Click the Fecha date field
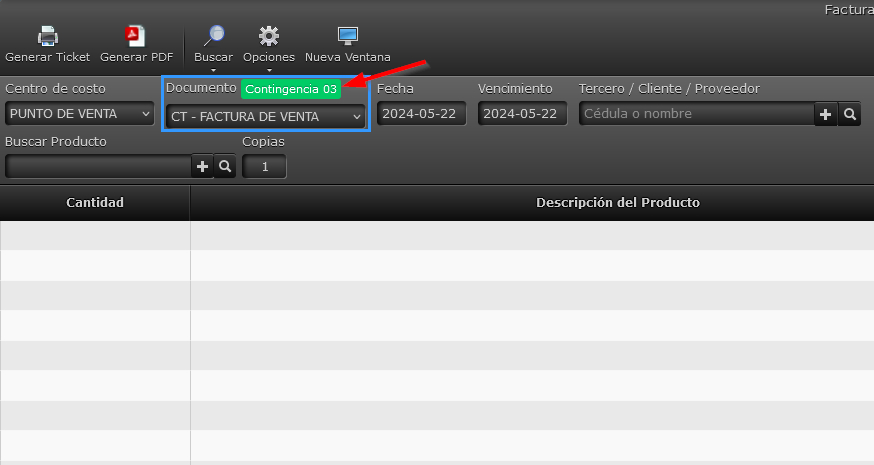874x465 pixels. (421, 114)
